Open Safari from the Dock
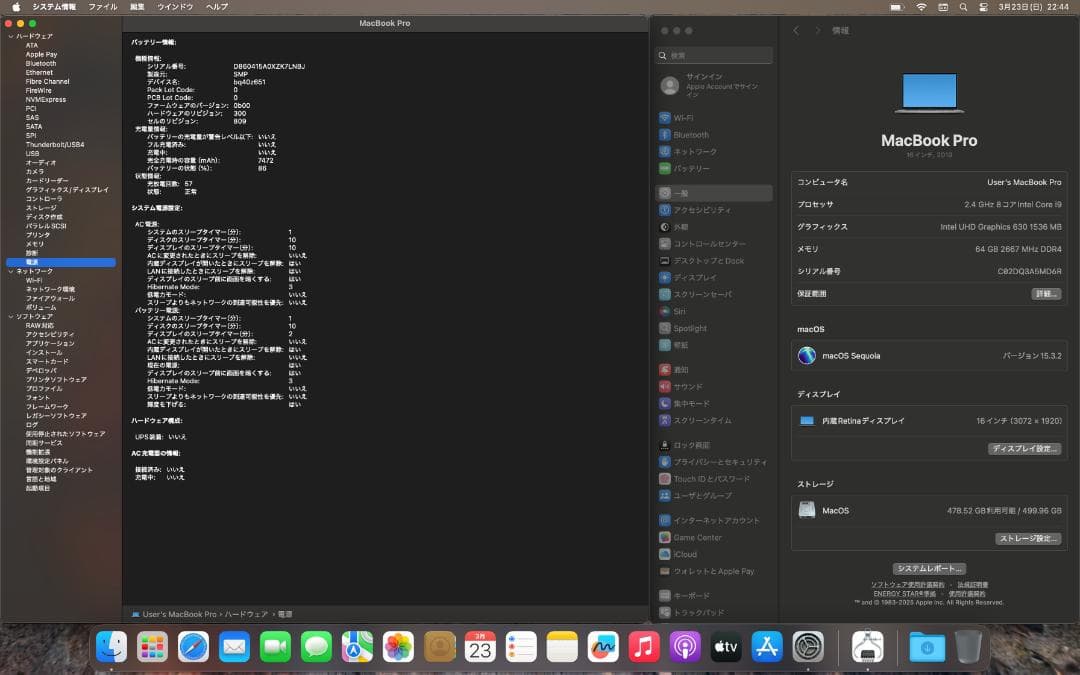The image size is (1080, 675). [193, 647]
